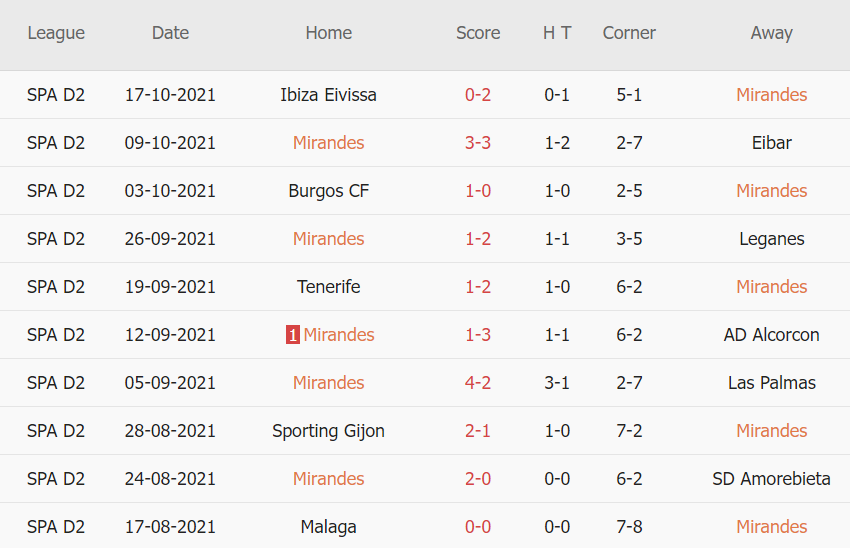Open the Malaga home team link

coord(329,527)
